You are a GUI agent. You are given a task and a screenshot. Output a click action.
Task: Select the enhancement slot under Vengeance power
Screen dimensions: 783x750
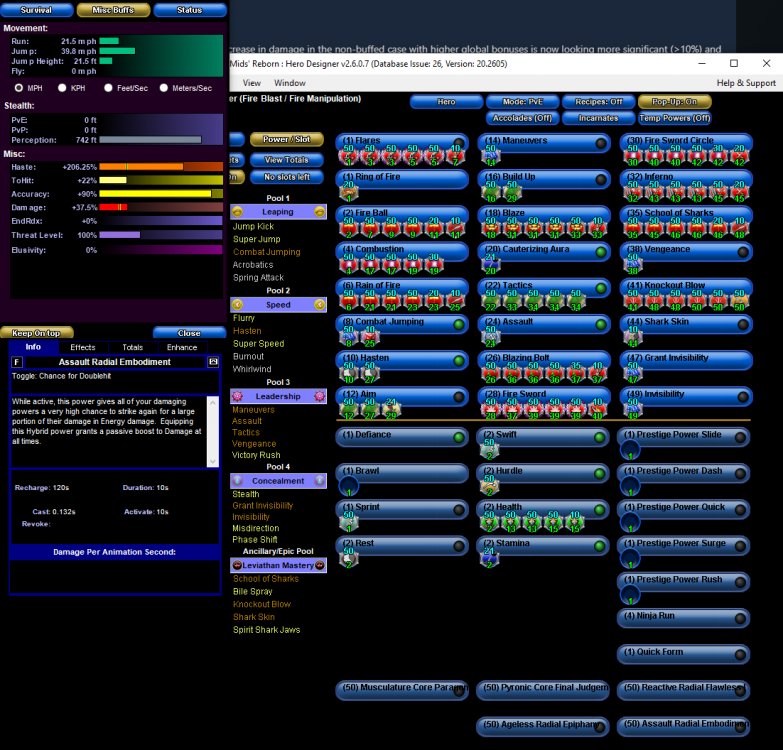(633, 265)
